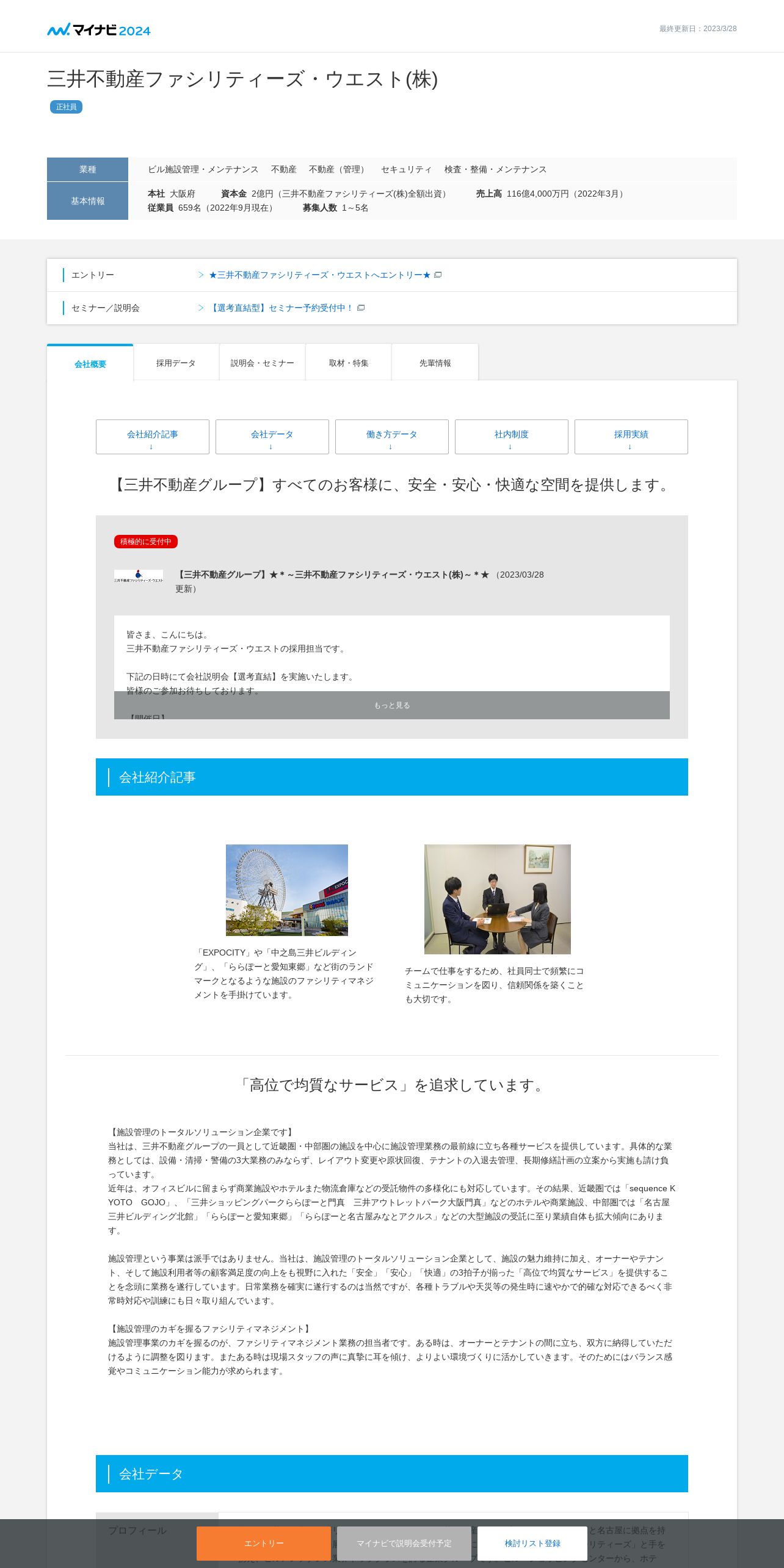The image size is (784, 1568).
Task: Jump to the 会社データ section
Action: coord(272,437)
